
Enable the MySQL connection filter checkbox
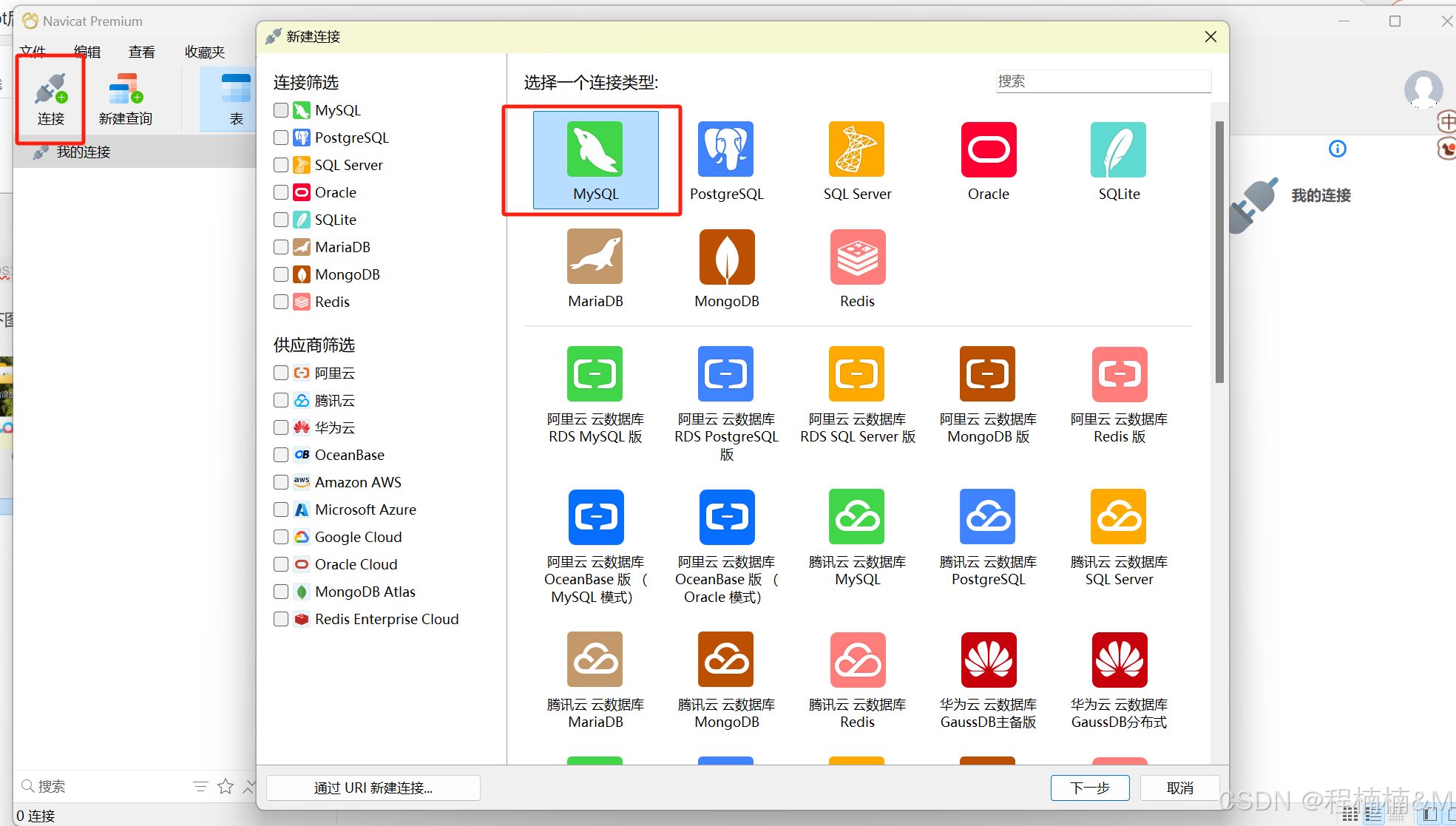(281, 110)
